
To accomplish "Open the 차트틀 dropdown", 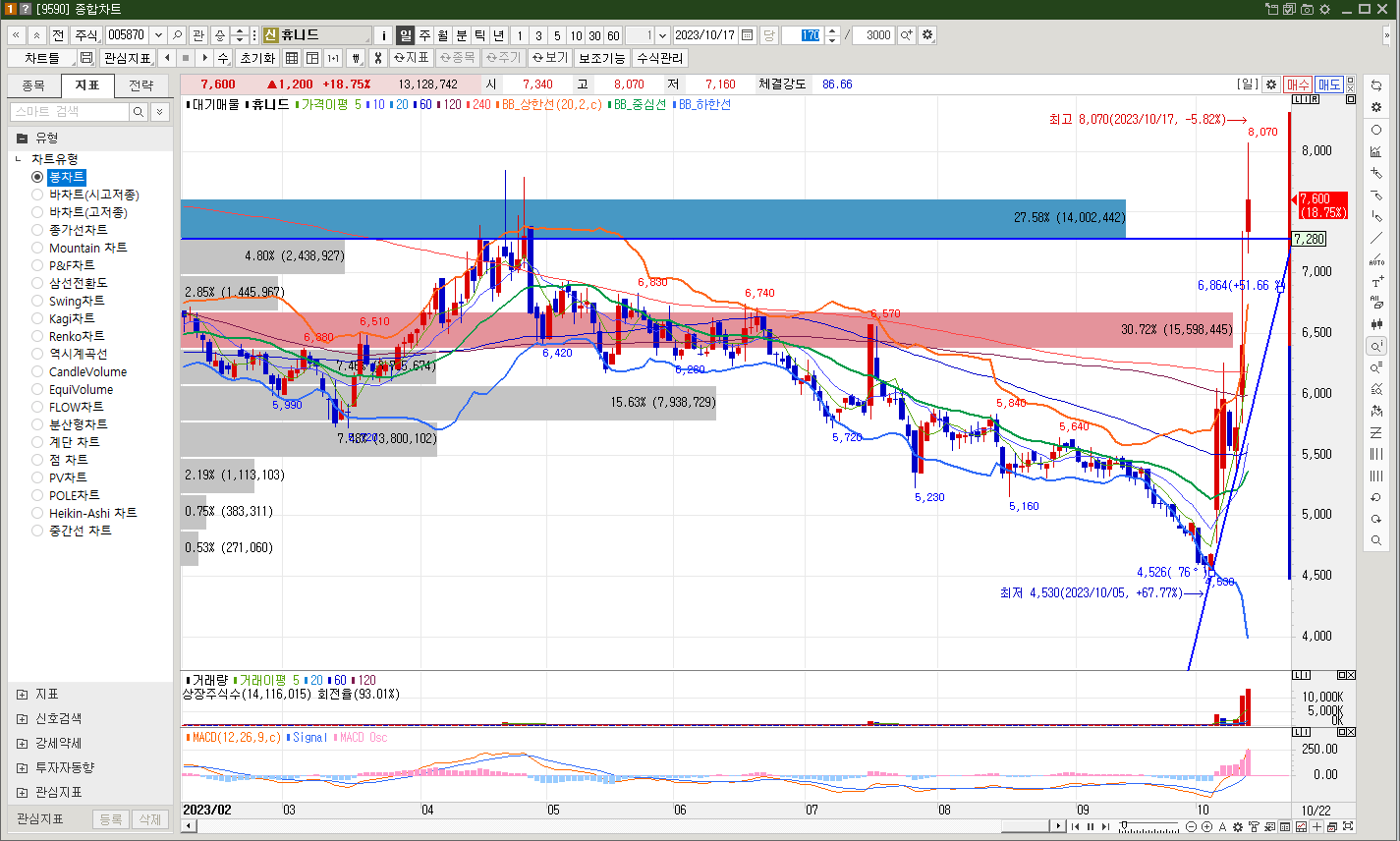I will coord(42,58).
